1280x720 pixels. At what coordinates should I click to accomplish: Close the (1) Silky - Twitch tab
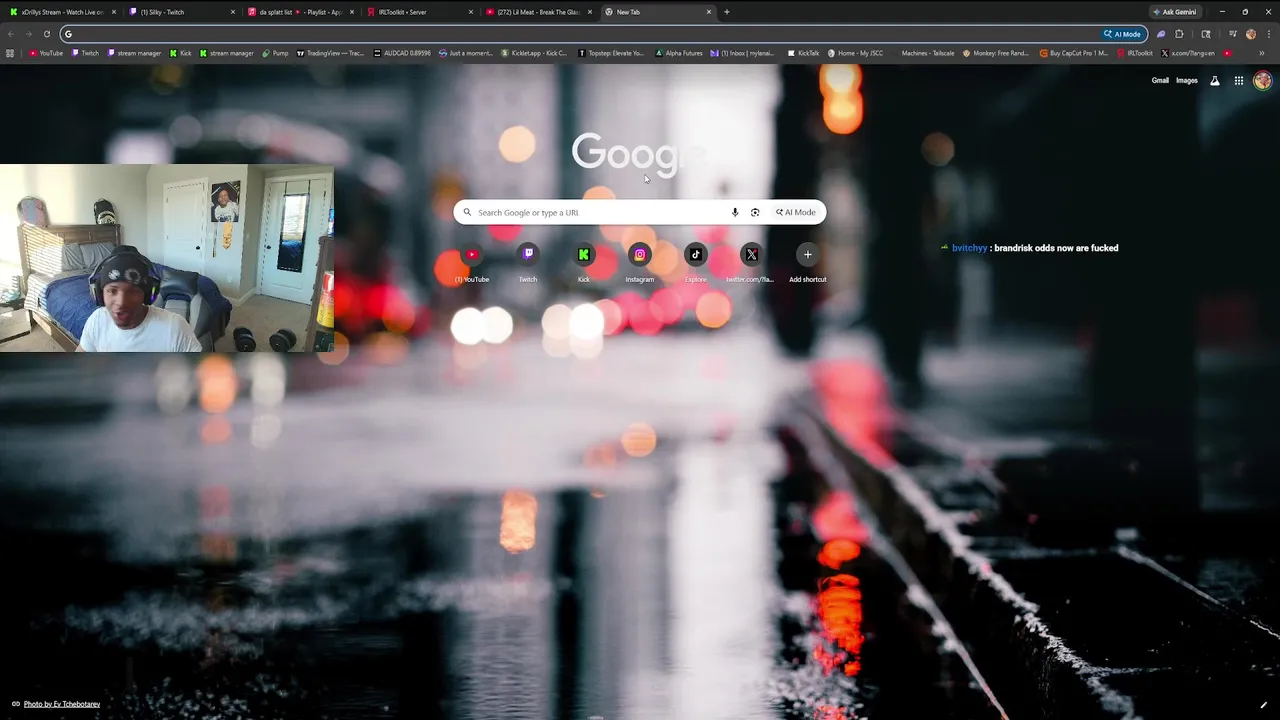[233, 12]
